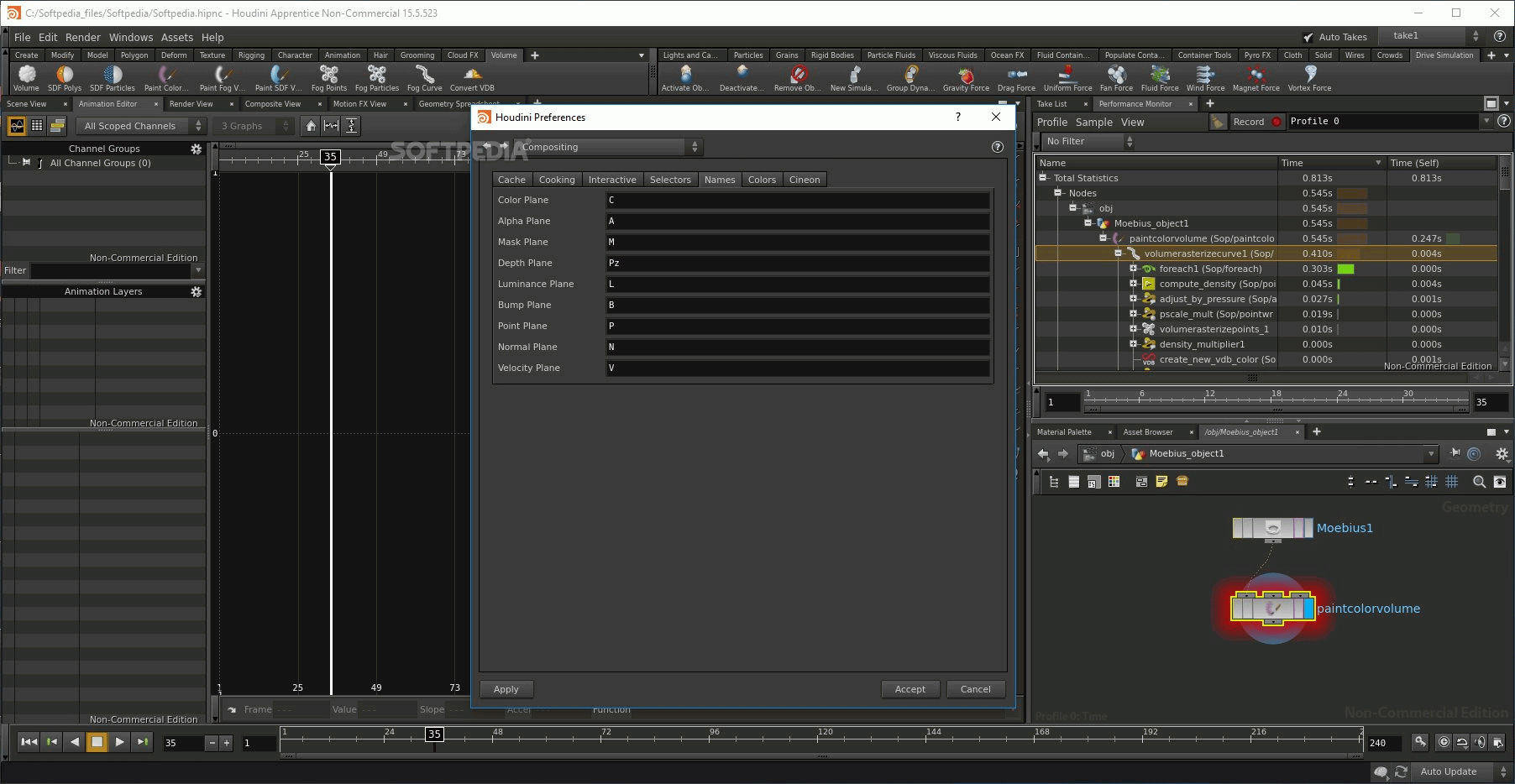Select the Fog Curve shelf tool

(424, 78)
